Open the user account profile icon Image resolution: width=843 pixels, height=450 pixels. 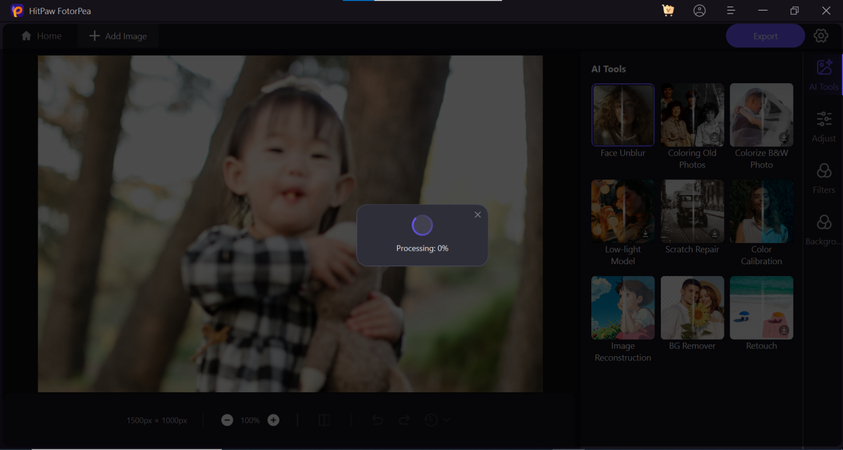click(x=699, y=10)
